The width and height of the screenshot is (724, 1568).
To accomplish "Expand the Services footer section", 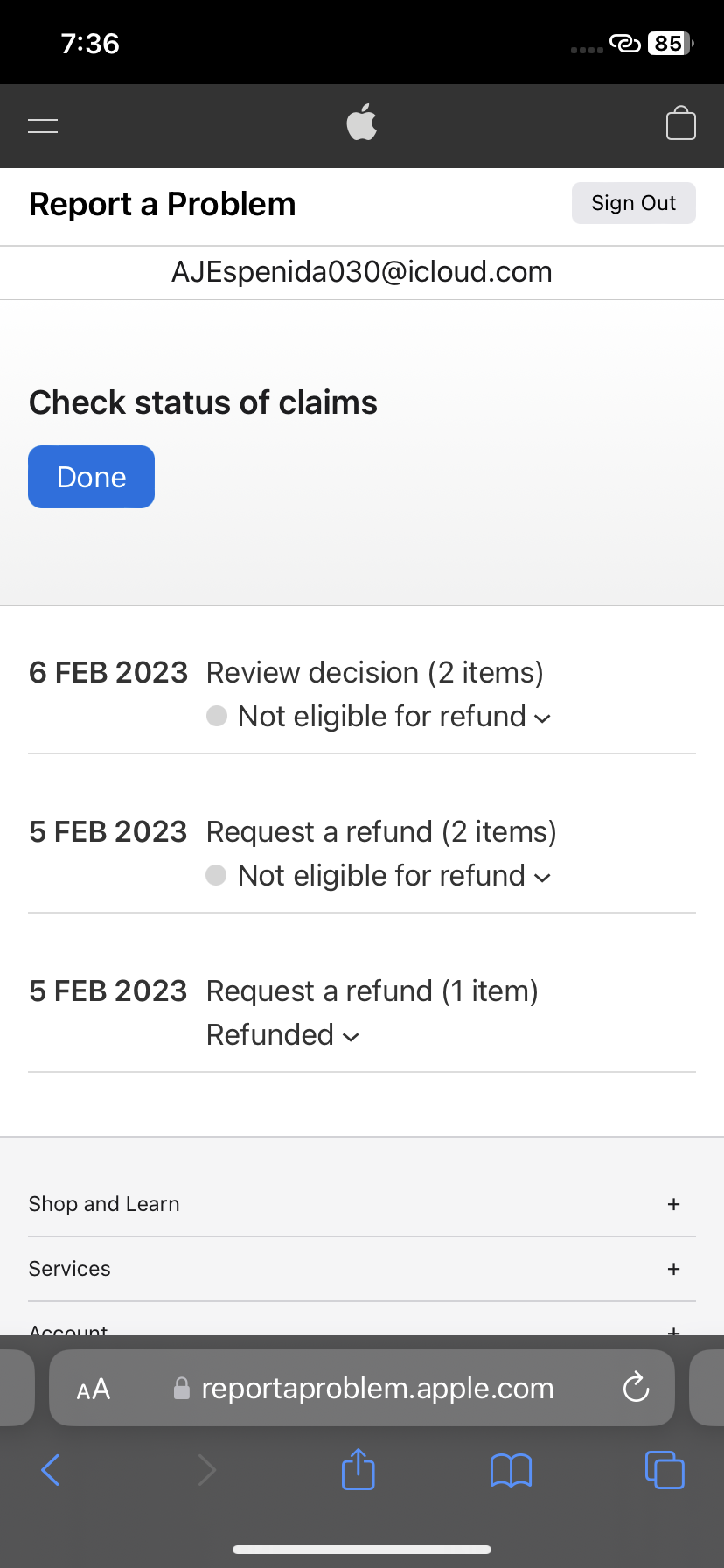I will [x=673, y=1269].
